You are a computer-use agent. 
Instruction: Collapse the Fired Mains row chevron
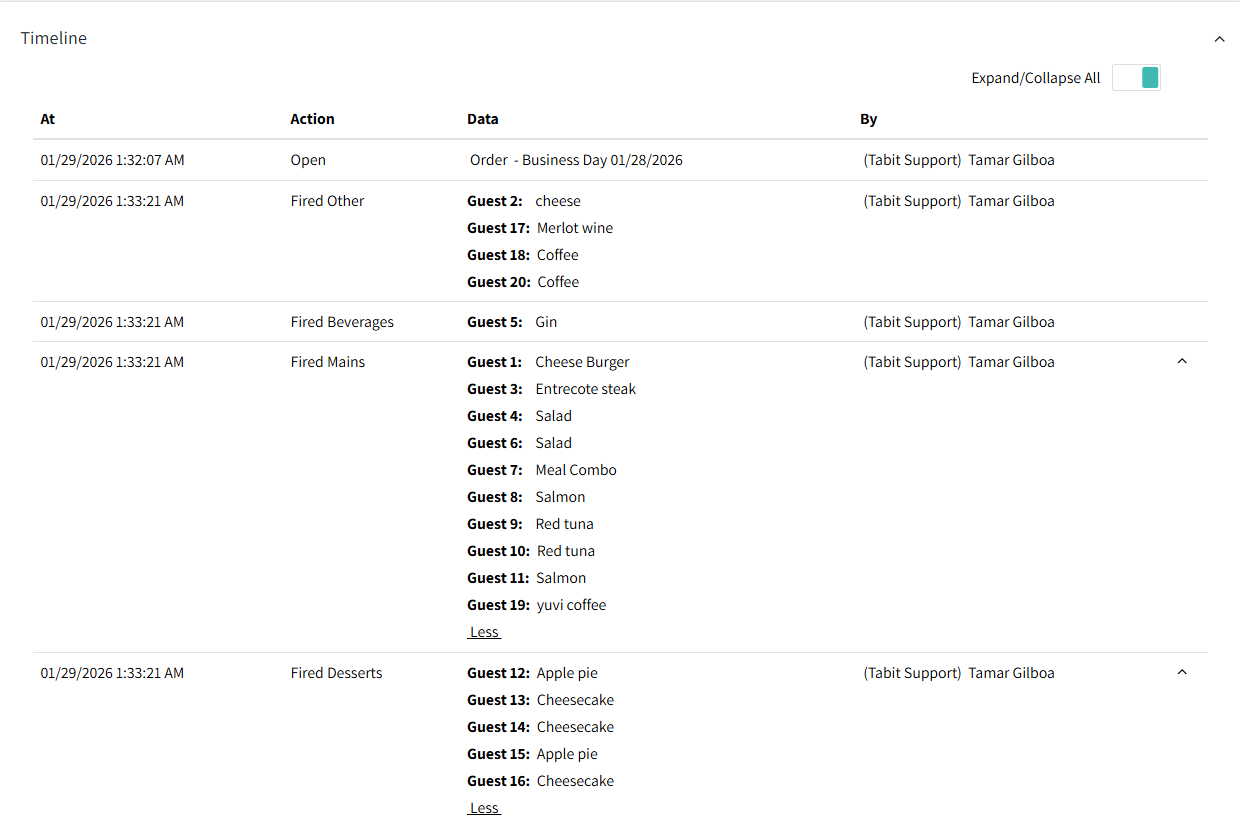(x=1182, y=361)
